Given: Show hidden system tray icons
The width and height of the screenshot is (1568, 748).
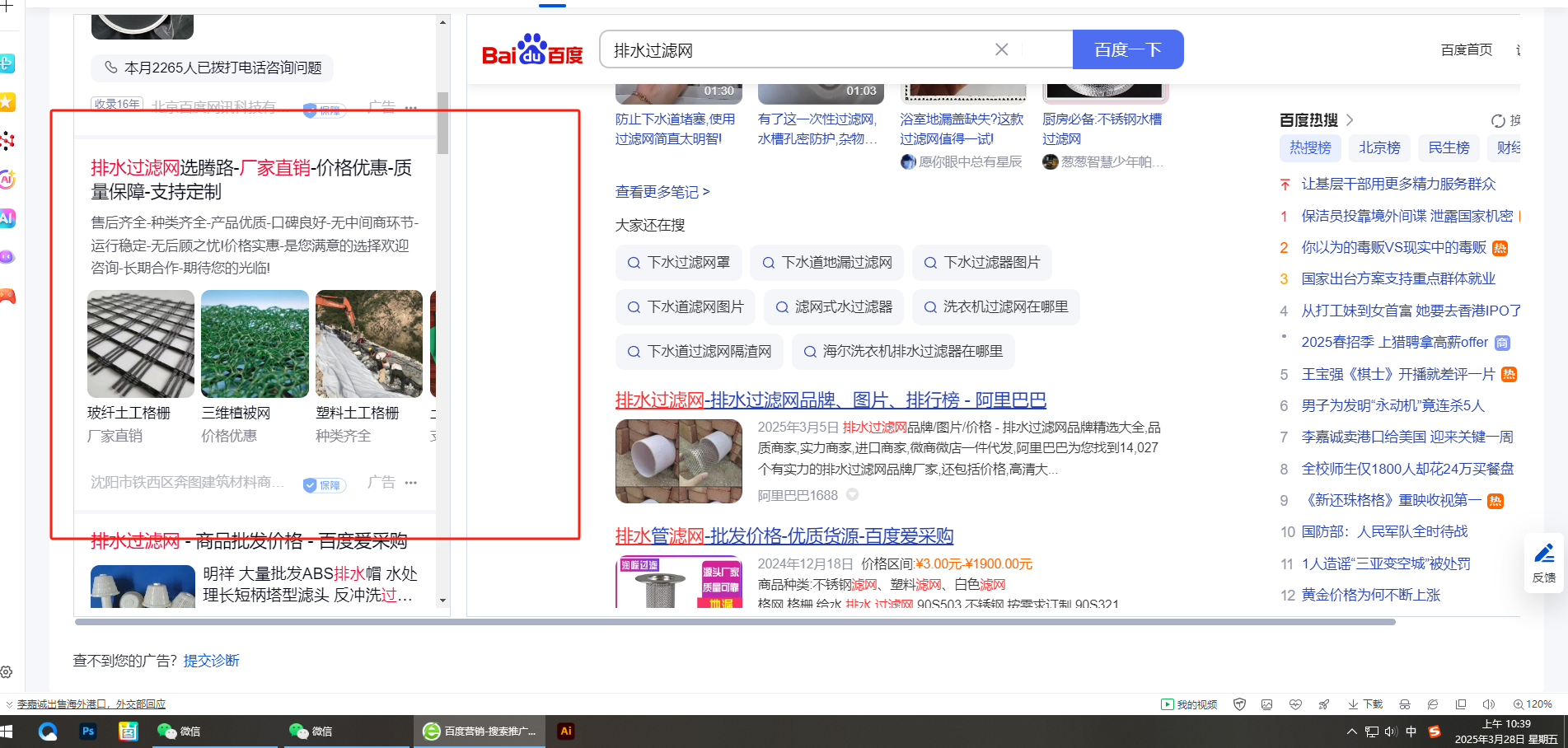Looking at the screenshot, I should [x=1351, y=732].
